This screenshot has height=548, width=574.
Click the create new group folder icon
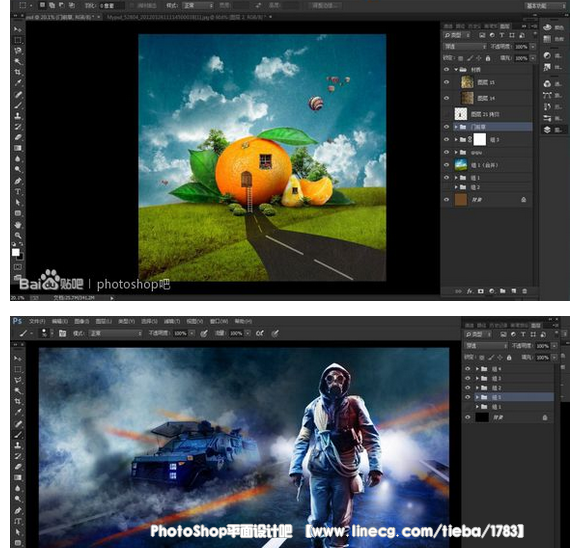[503, 291]
